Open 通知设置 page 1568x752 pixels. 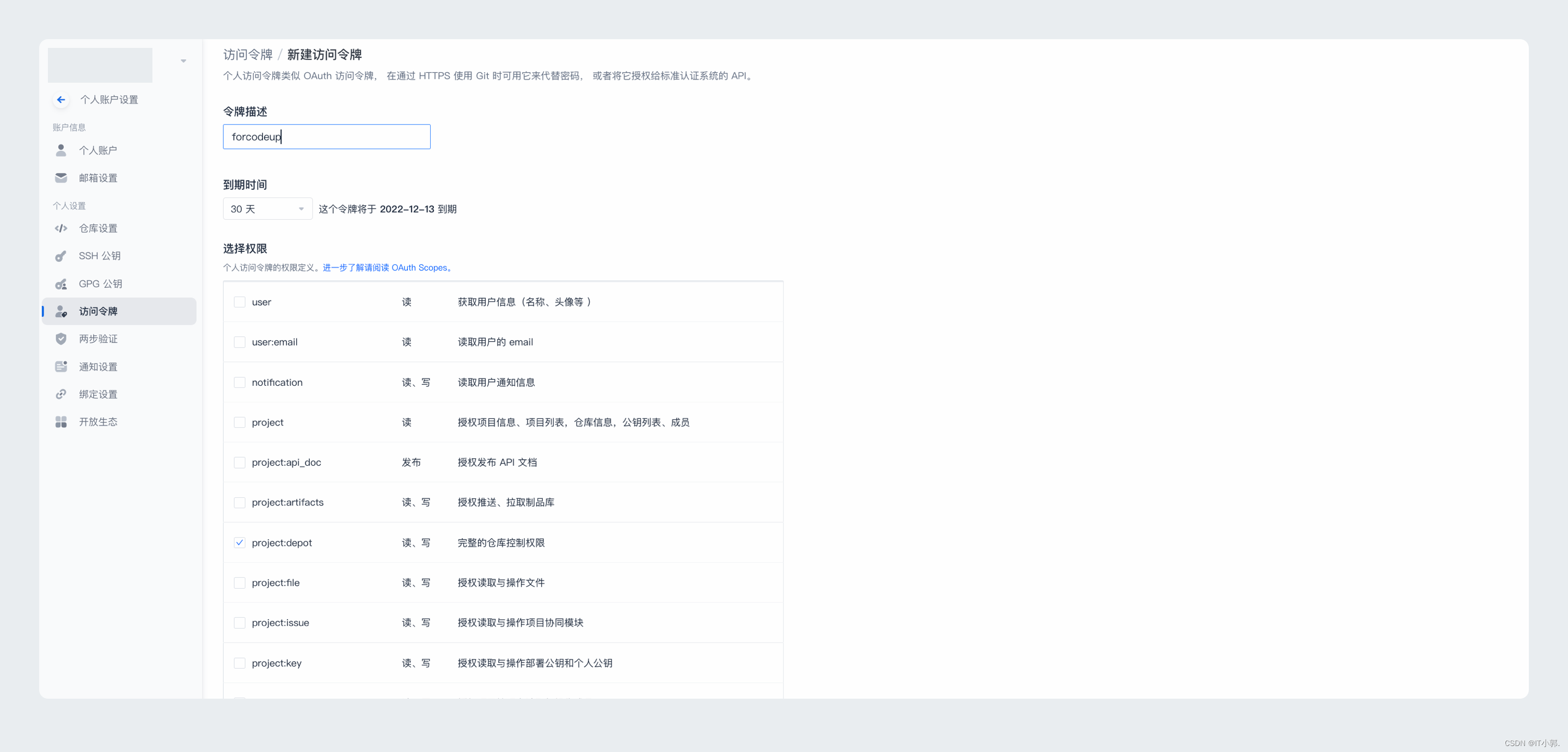click(x=119, y=367)
